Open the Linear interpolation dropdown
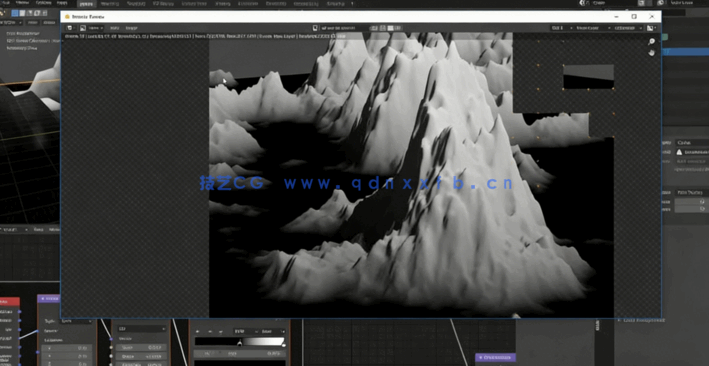The height and width of the screenshot is (366, 709). coord(273,332)
